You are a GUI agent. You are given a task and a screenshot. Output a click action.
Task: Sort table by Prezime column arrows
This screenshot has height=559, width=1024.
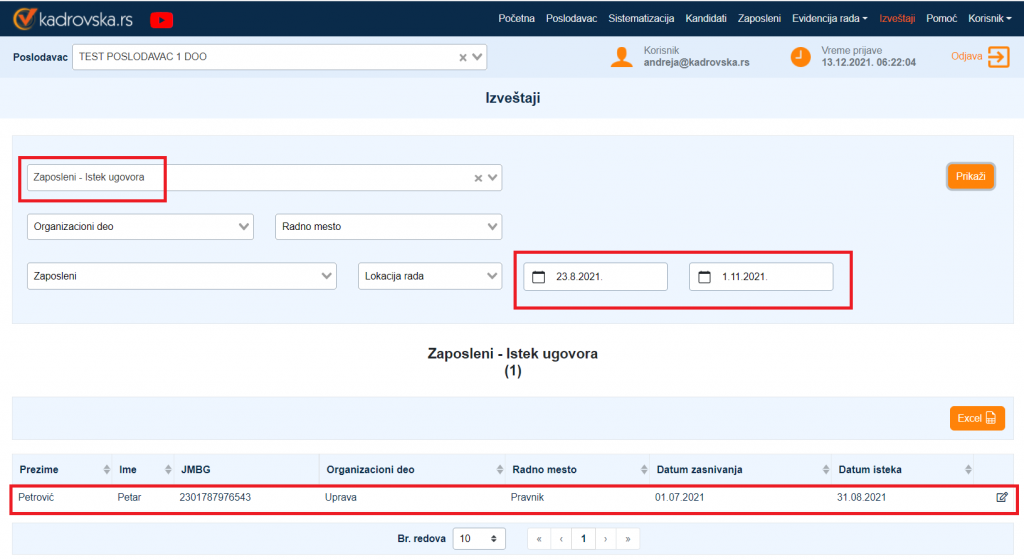107,470
